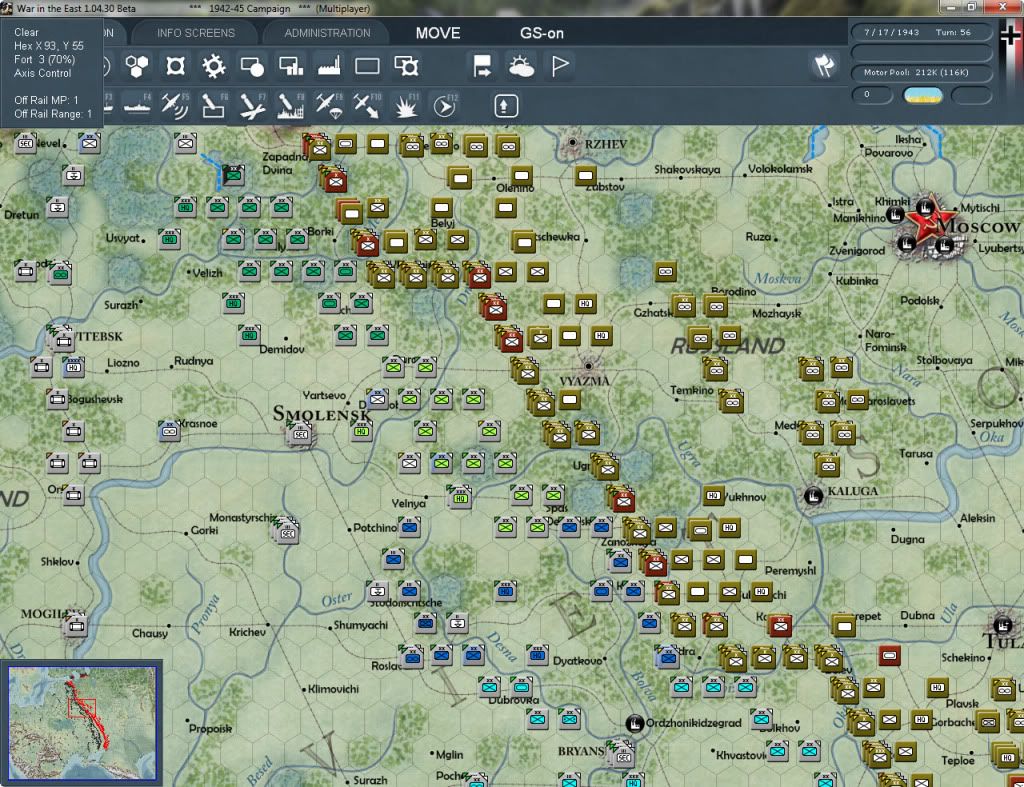Click the Axis Control text

click(x=42, y=73)
